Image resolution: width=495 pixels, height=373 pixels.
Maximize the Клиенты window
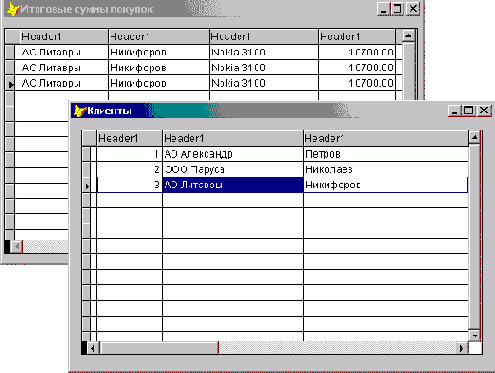pyautogui.click(x=468, y=111)
